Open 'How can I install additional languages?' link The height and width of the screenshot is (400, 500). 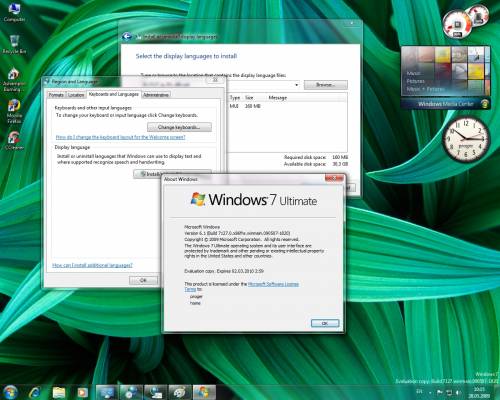coord(92,265)
